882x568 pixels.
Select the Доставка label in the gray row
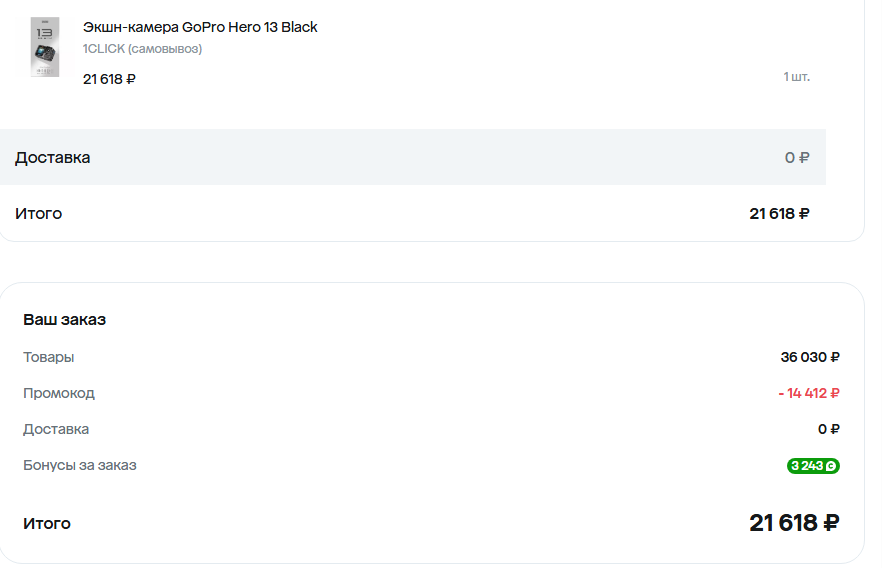coord(52,157)
